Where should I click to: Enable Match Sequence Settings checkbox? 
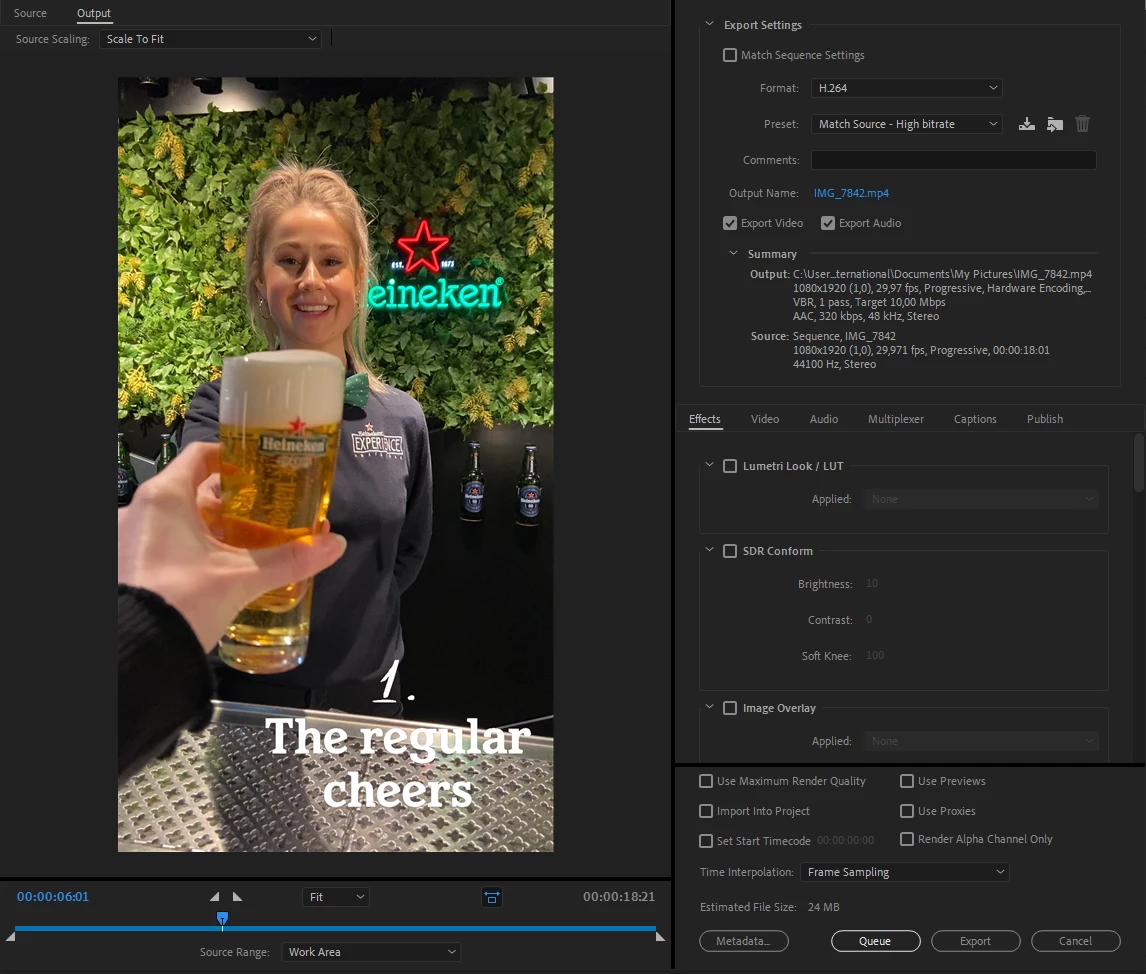point(729,55)
